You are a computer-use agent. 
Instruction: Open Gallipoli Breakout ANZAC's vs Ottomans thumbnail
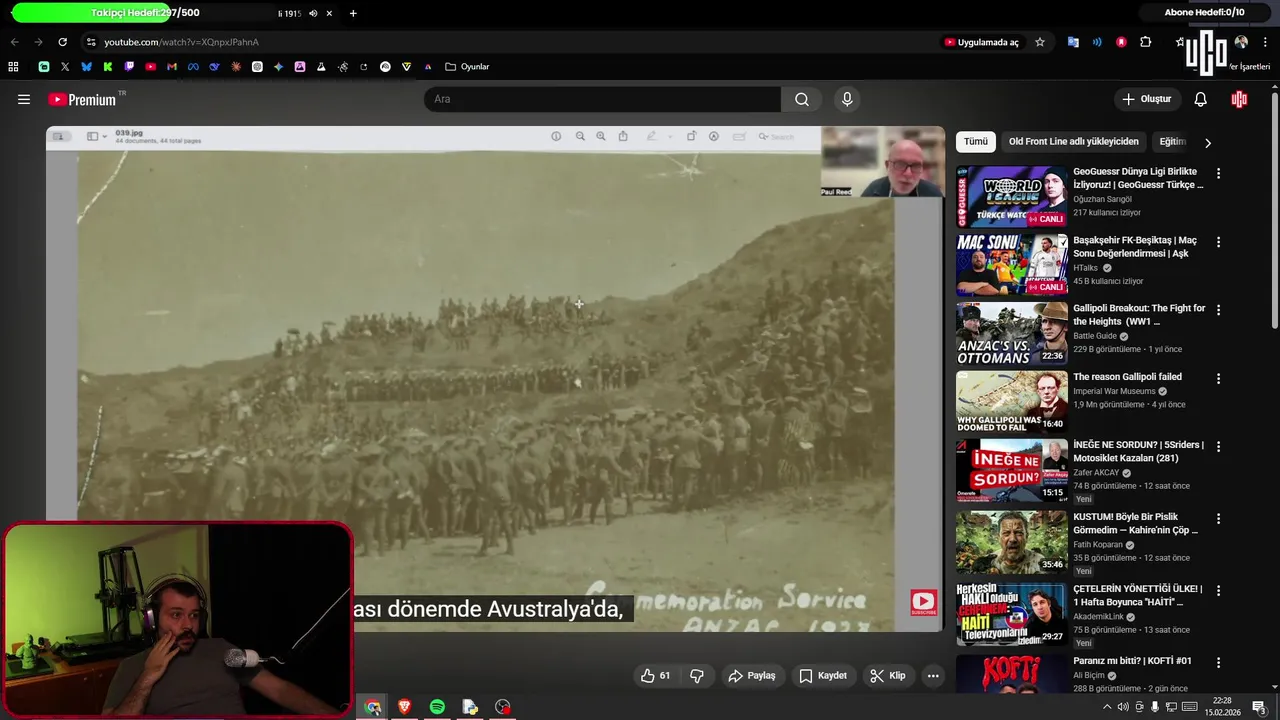[x=1012, y=334]
